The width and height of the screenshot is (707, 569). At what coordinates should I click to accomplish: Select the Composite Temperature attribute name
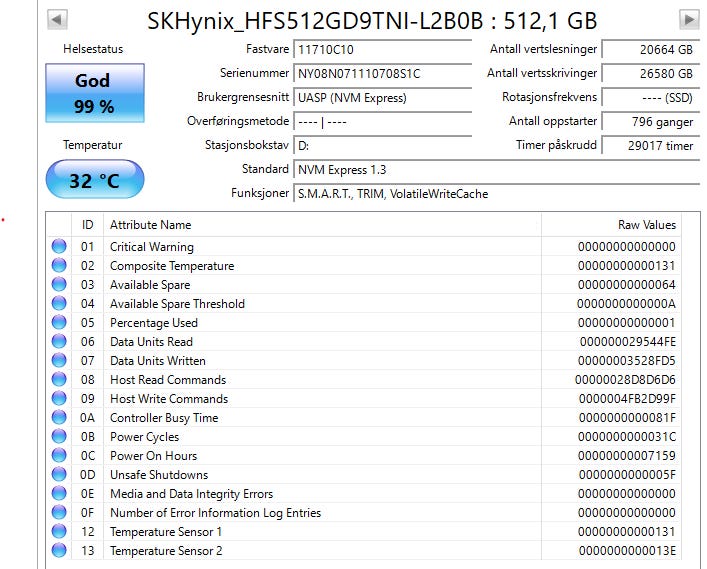click(172, 266)
